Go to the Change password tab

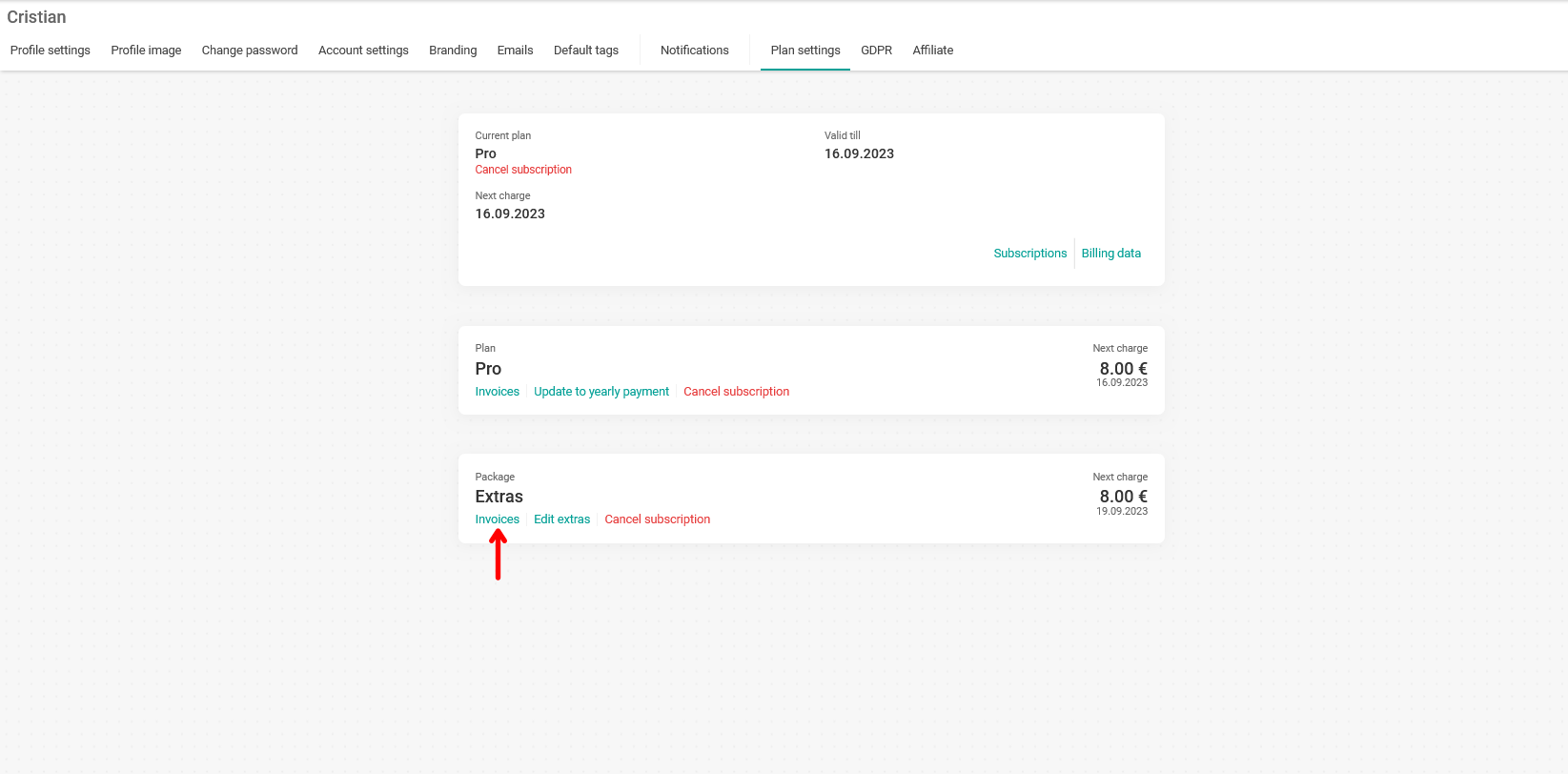pos(250,51)
